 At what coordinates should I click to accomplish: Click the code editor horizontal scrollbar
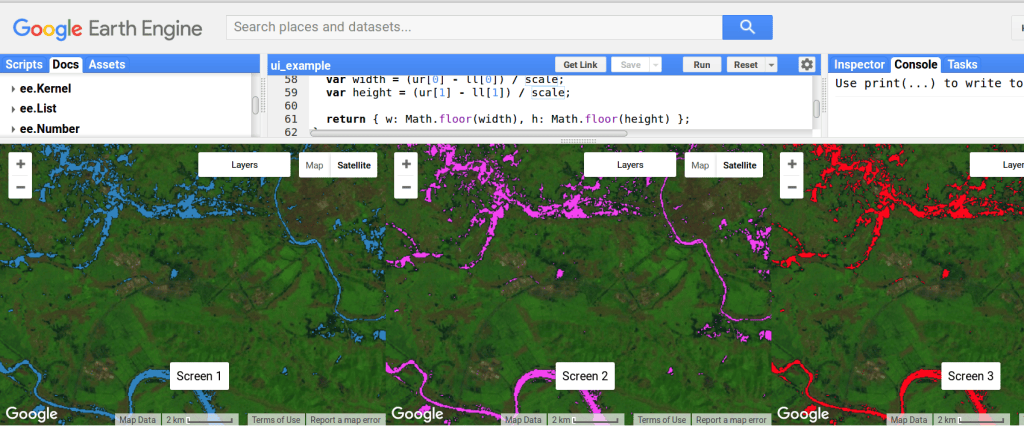469,133
